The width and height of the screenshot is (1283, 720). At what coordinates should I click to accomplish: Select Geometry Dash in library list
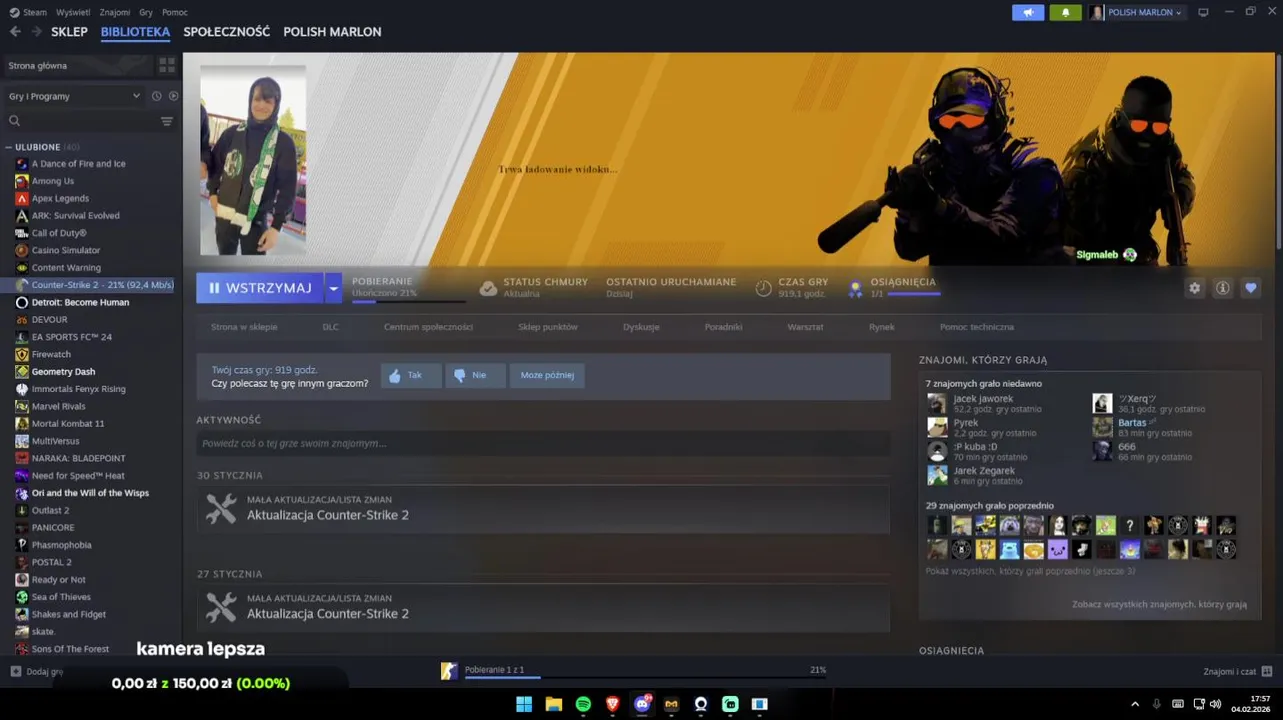click(x=63, y=371)
